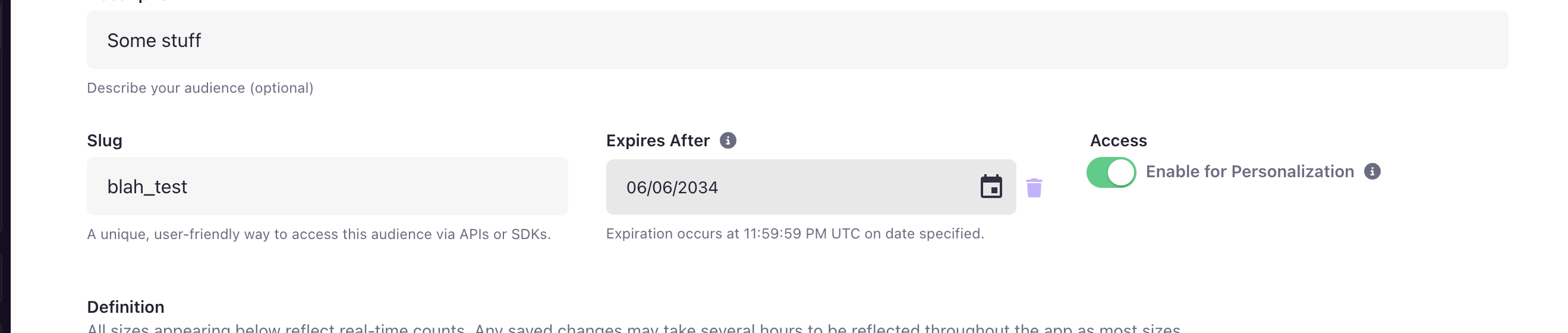1568x333 pixels.
Task: Click the Enable for Personalization label
Action: pyautogui.click(x=1249, y=172)
